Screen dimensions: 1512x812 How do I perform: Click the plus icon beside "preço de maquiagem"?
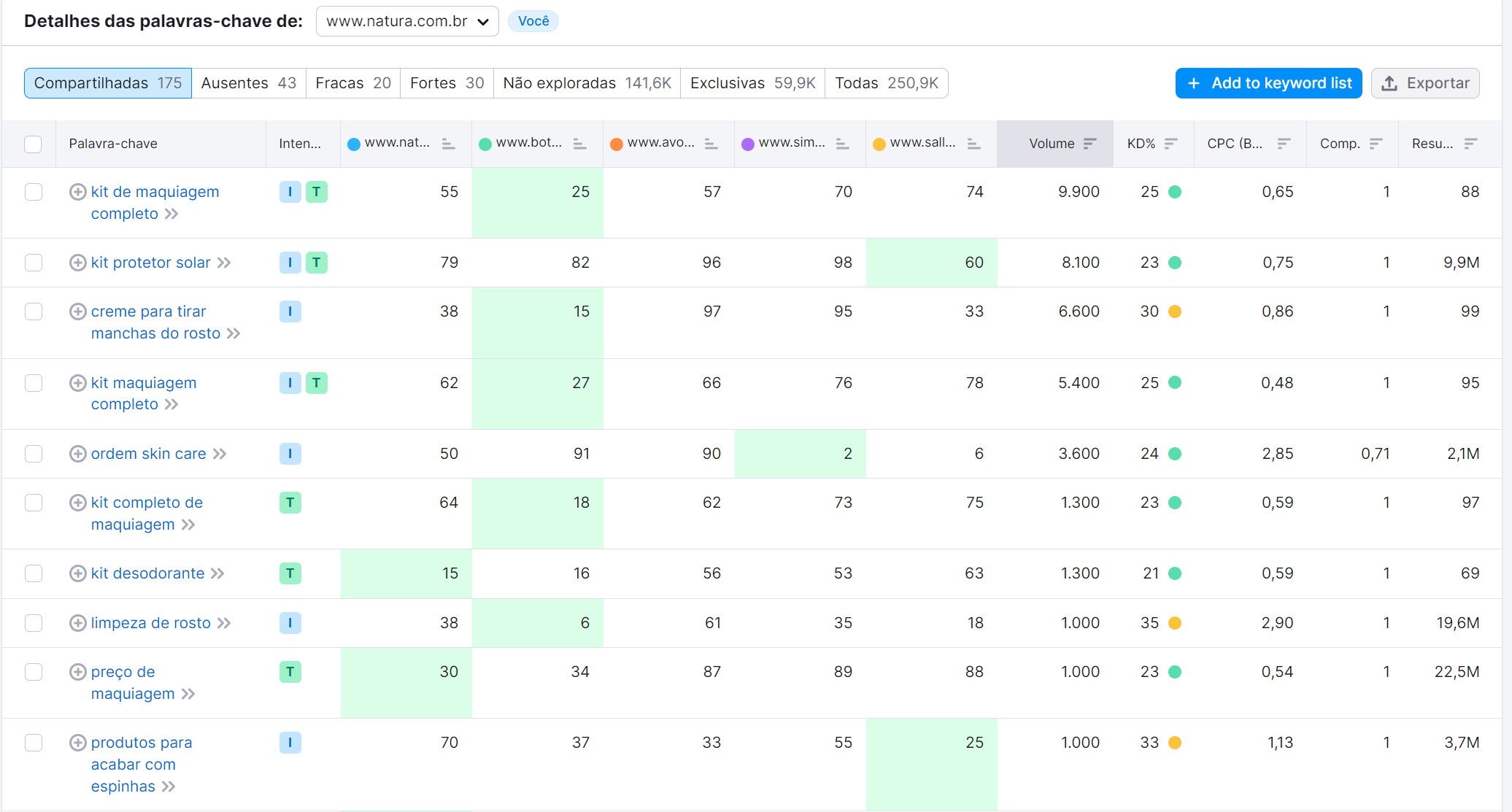pyautogui.click(x=77, y=671)
